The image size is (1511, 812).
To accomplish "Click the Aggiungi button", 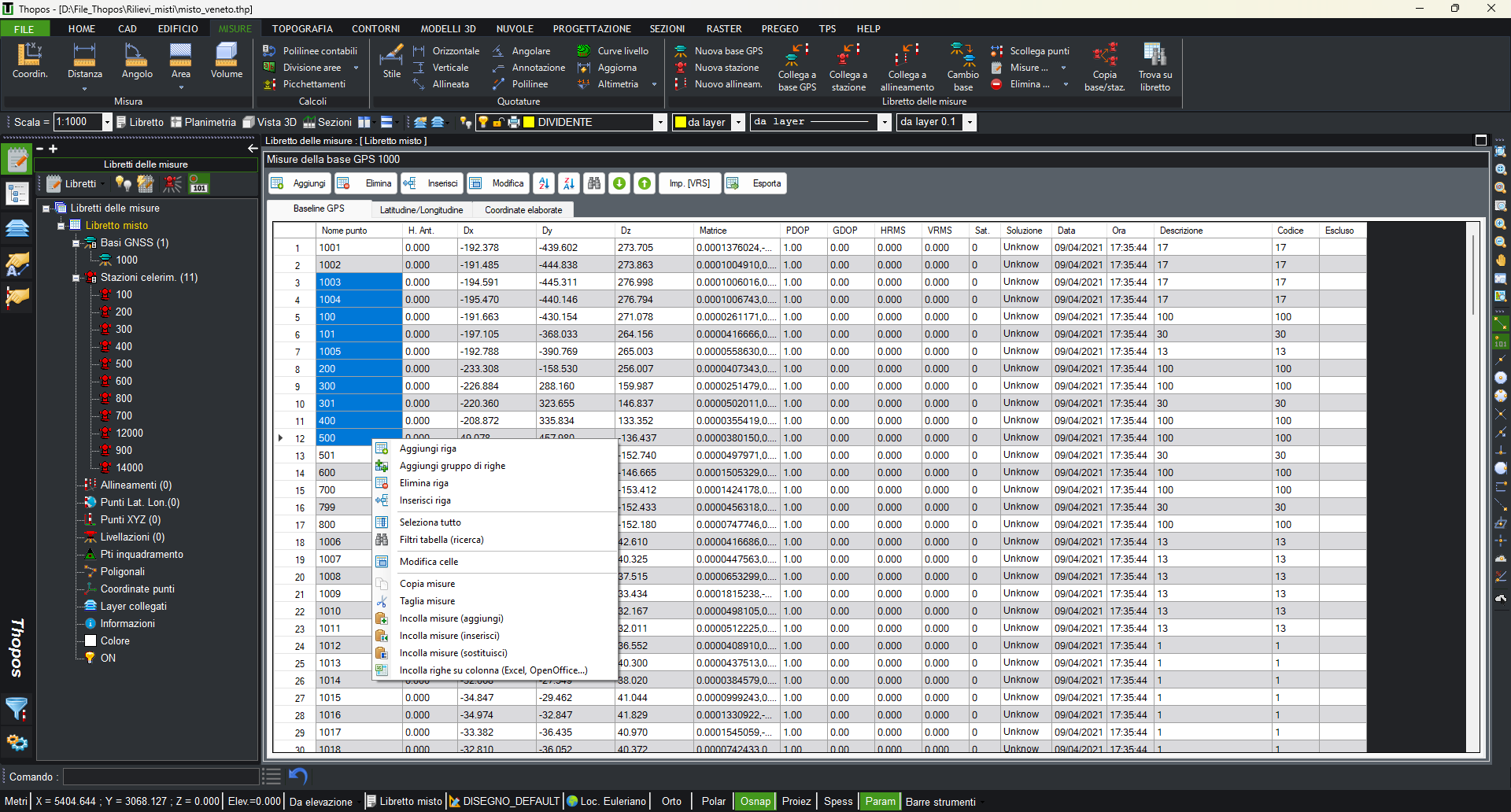I will point(299,183).
